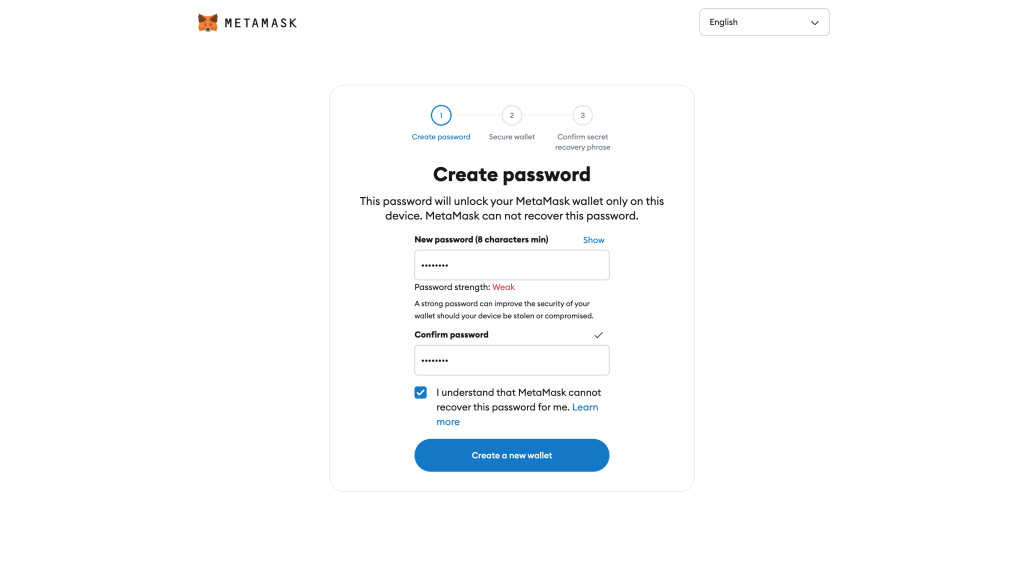Click the "Create password" main heading
The height and width of the screenshot is (566, 1024).
pos(512,175)
